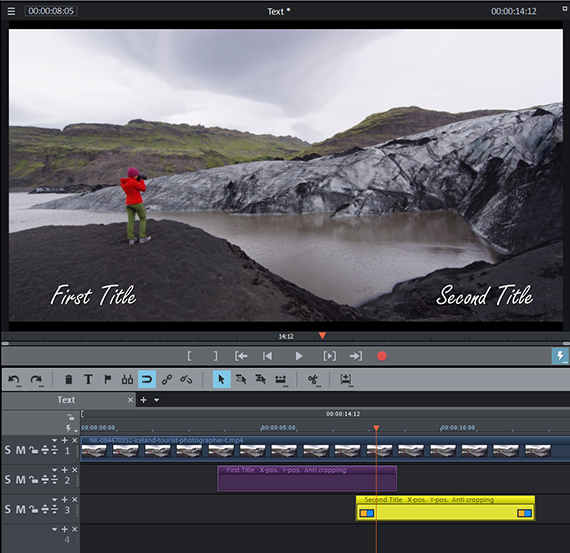Set a chapter marker with flag icon
Screen dimensions: 570x553
[108, 380]
